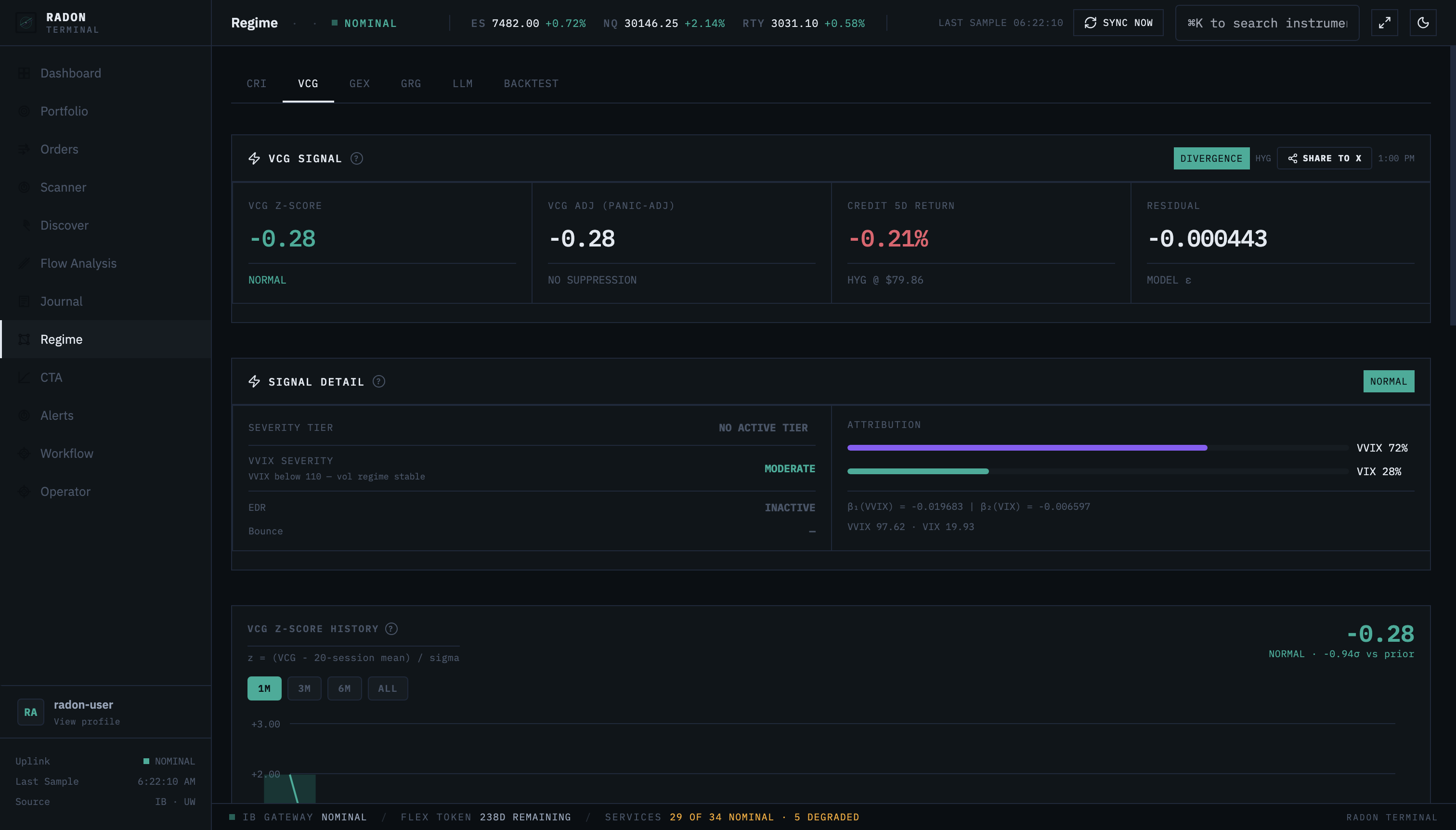Image resolution: width=1456 pixels, height=830 pixels.
Task: Switch to the GEX tab
Action: pos(360,84)
